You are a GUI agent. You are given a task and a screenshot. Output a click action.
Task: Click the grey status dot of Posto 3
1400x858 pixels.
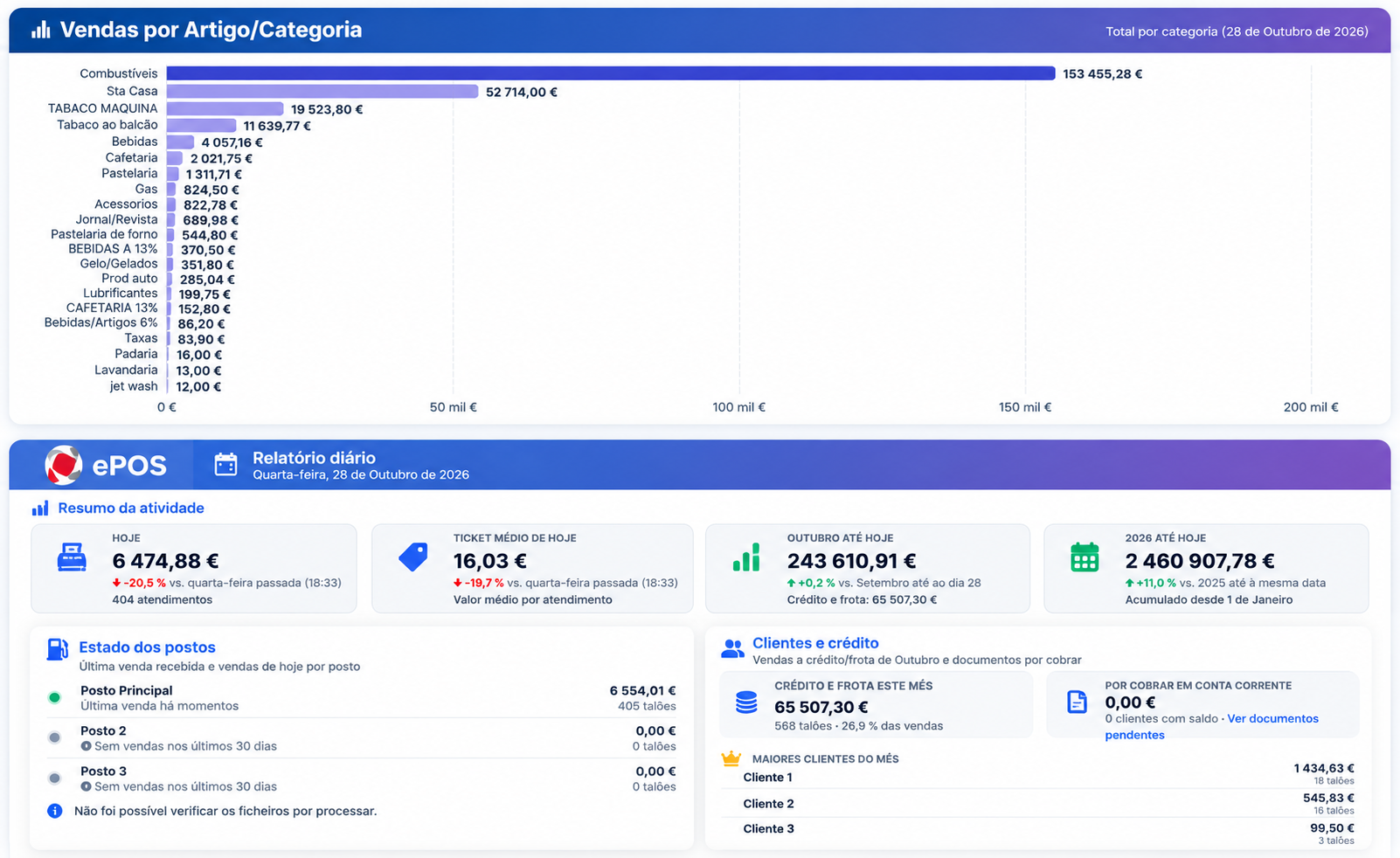coord(54,778)
